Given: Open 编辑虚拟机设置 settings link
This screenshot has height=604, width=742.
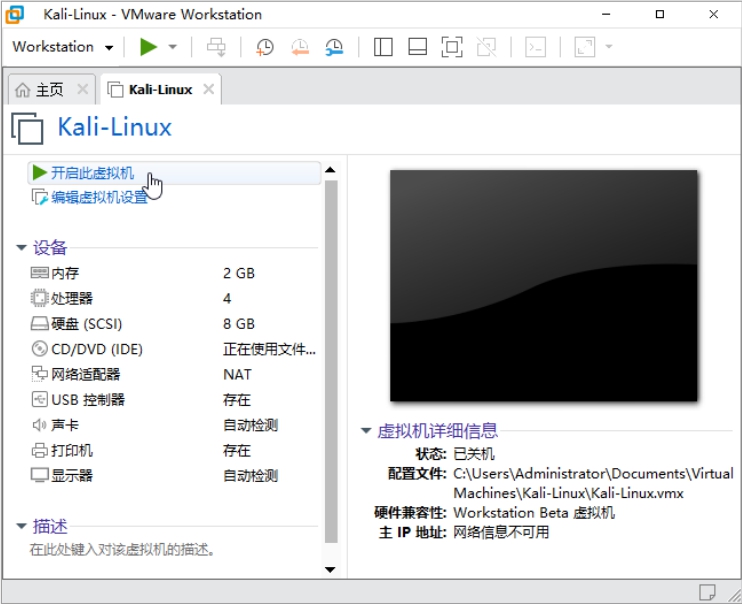Looking at the screenshot, I should pyautogui.click(x=99, y=197).
